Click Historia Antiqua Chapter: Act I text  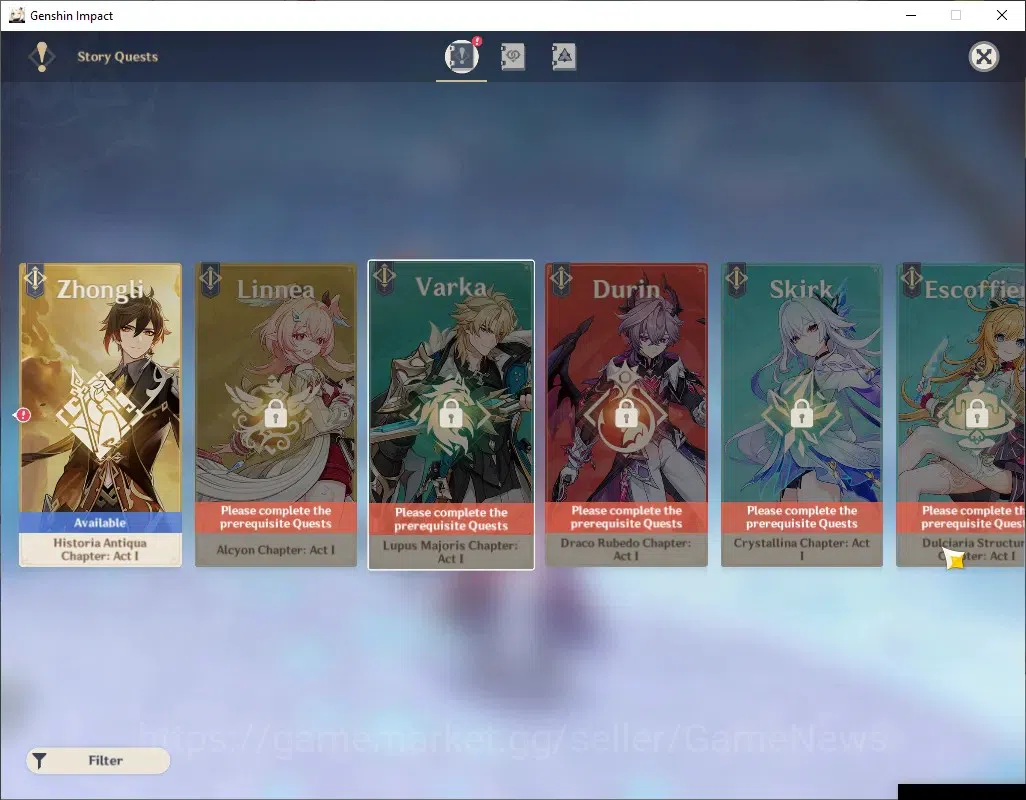100,549
